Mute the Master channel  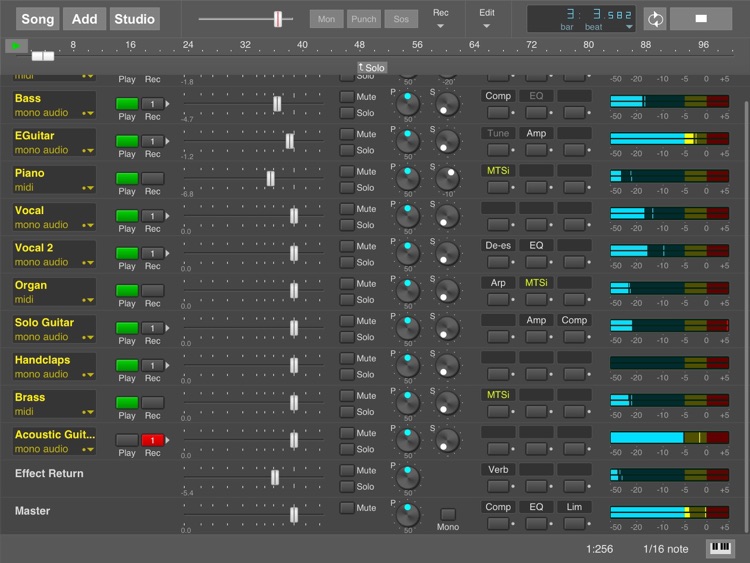click(347, 508)
